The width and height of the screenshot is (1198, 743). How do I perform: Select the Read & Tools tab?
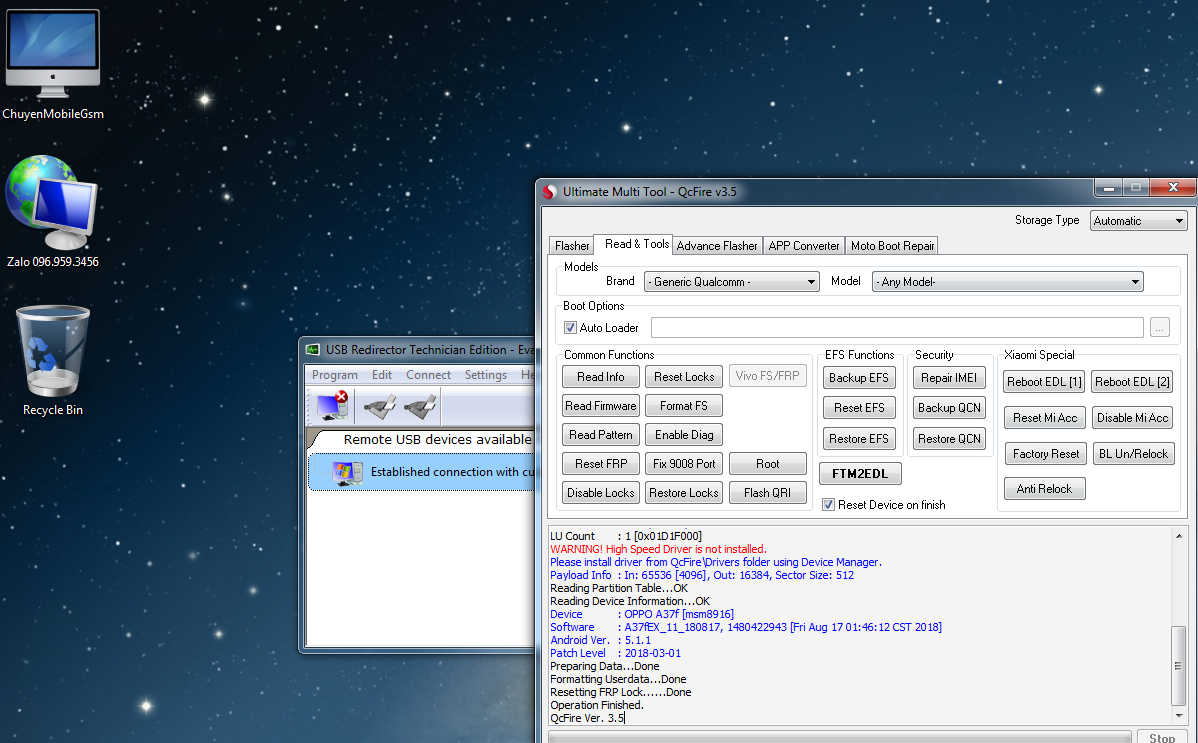[636, 244]
